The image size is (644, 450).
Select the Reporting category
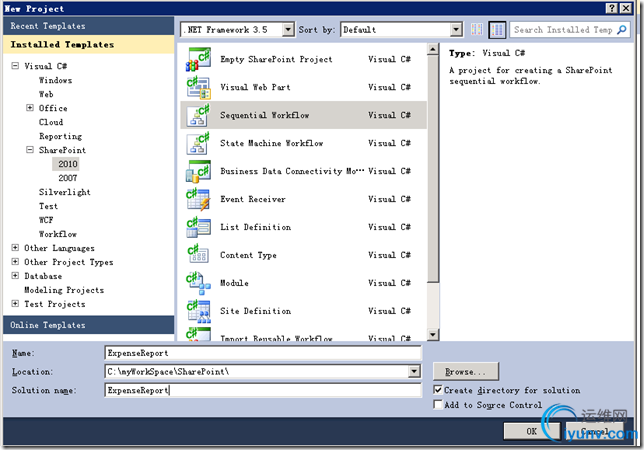point(60,136)
